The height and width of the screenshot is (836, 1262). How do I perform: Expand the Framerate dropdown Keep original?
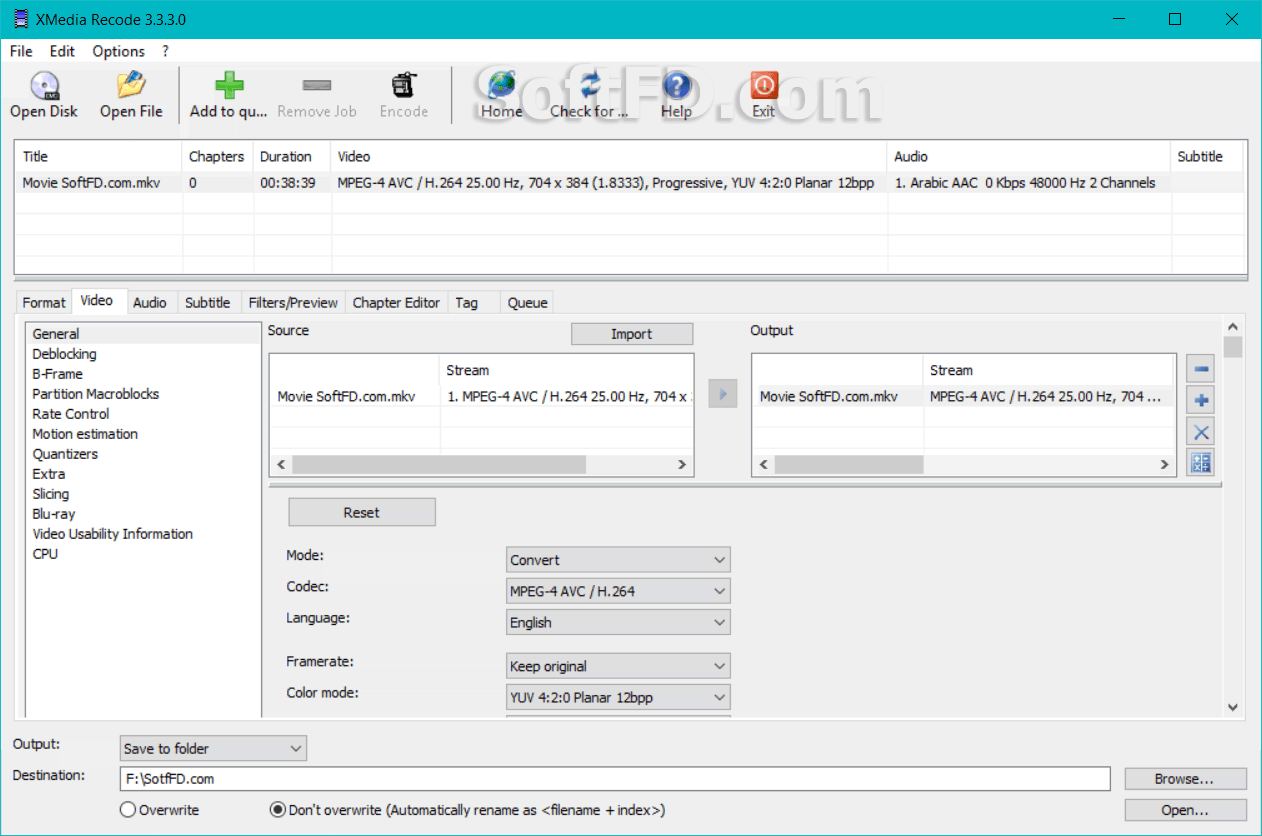[618, 666]
